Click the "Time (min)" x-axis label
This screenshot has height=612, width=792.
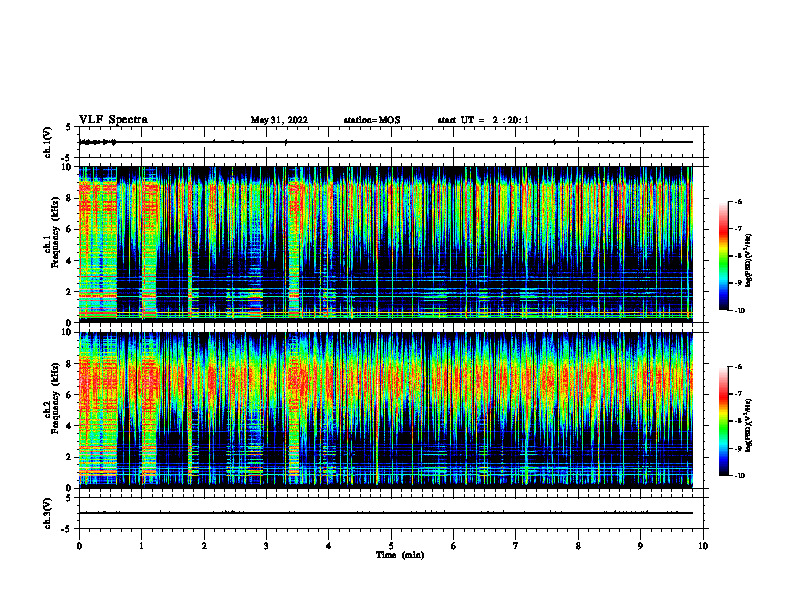(400, 555)
